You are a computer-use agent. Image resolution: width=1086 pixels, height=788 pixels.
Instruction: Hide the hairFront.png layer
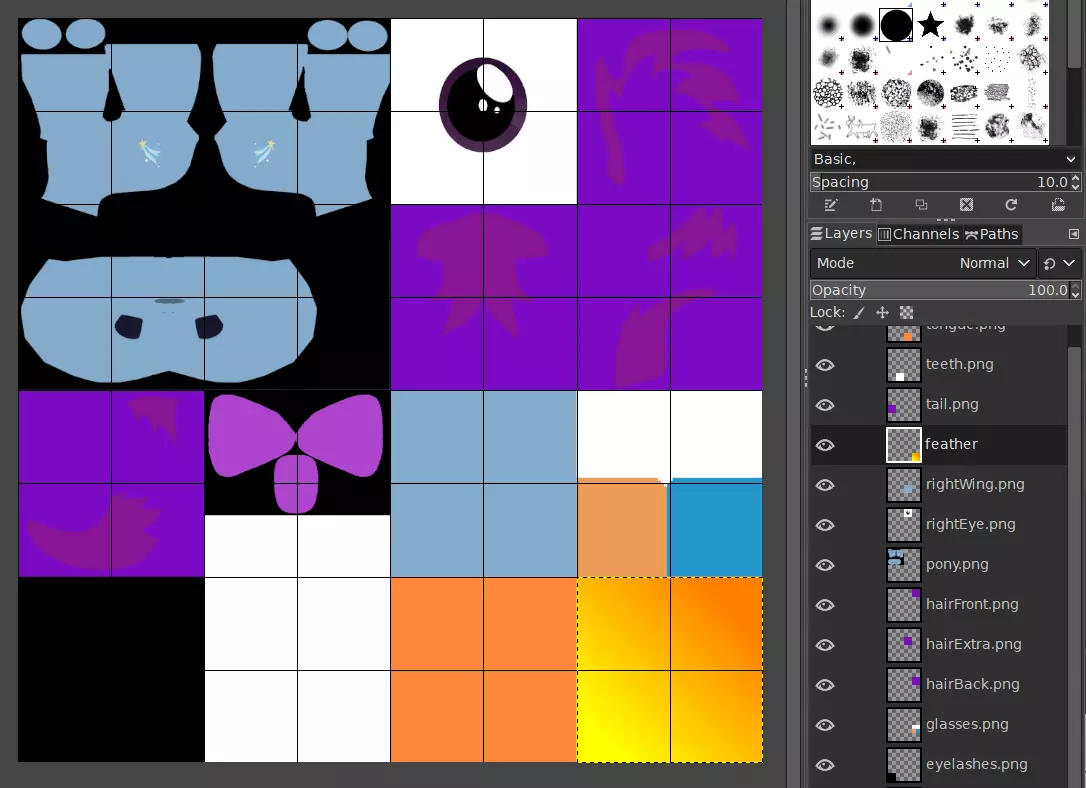(x=825, y=605)
